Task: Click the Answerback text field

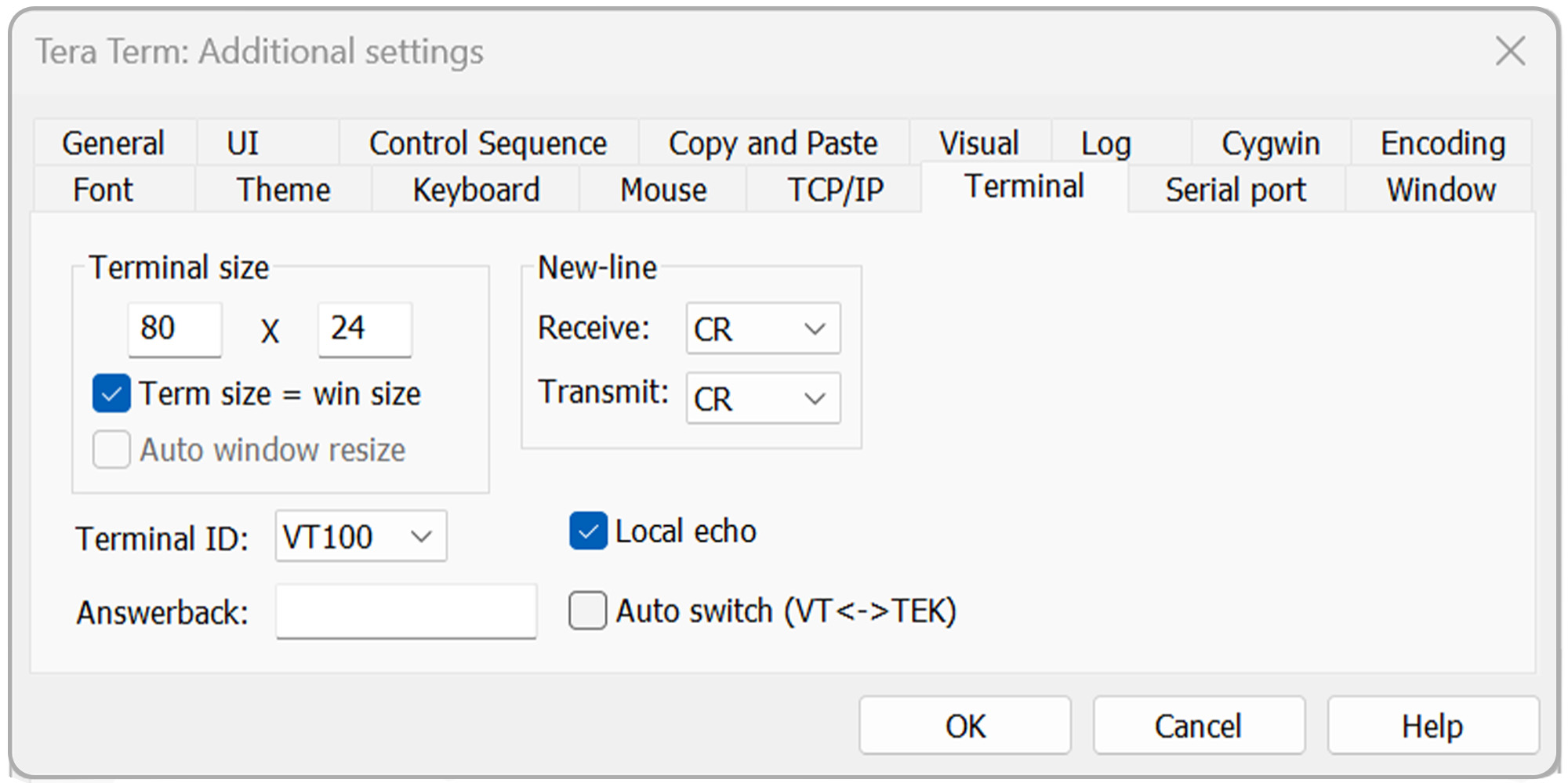Action: pos(406,611)
